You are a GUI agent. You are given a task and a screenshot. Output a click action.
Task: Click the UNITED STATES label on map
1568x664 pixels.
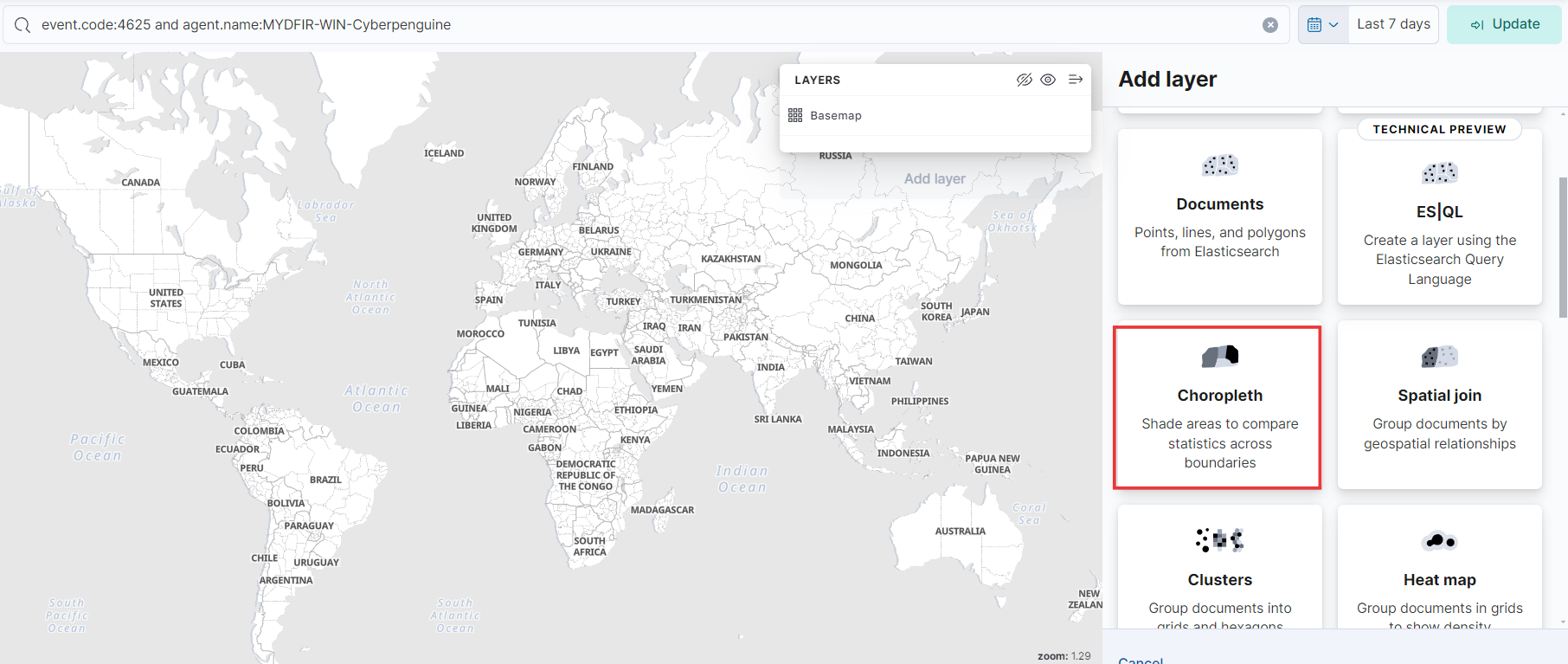tap(166, 298)
